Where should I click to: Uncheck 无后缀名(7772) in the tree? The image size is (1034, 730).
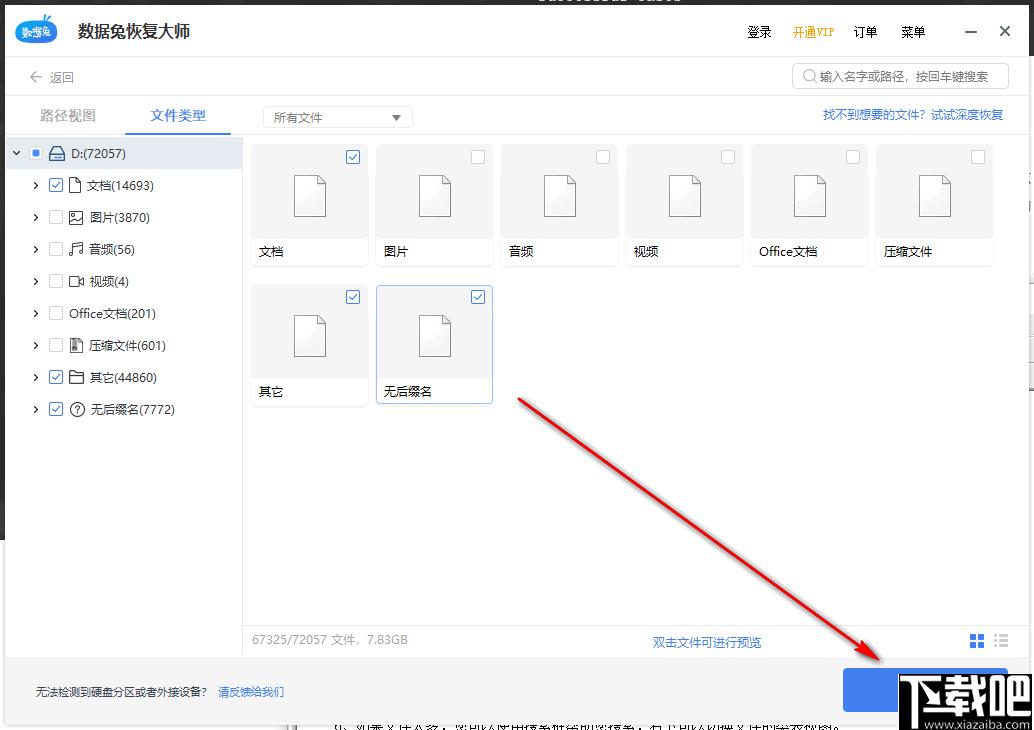pyautogui.click(x=56, y=410)
